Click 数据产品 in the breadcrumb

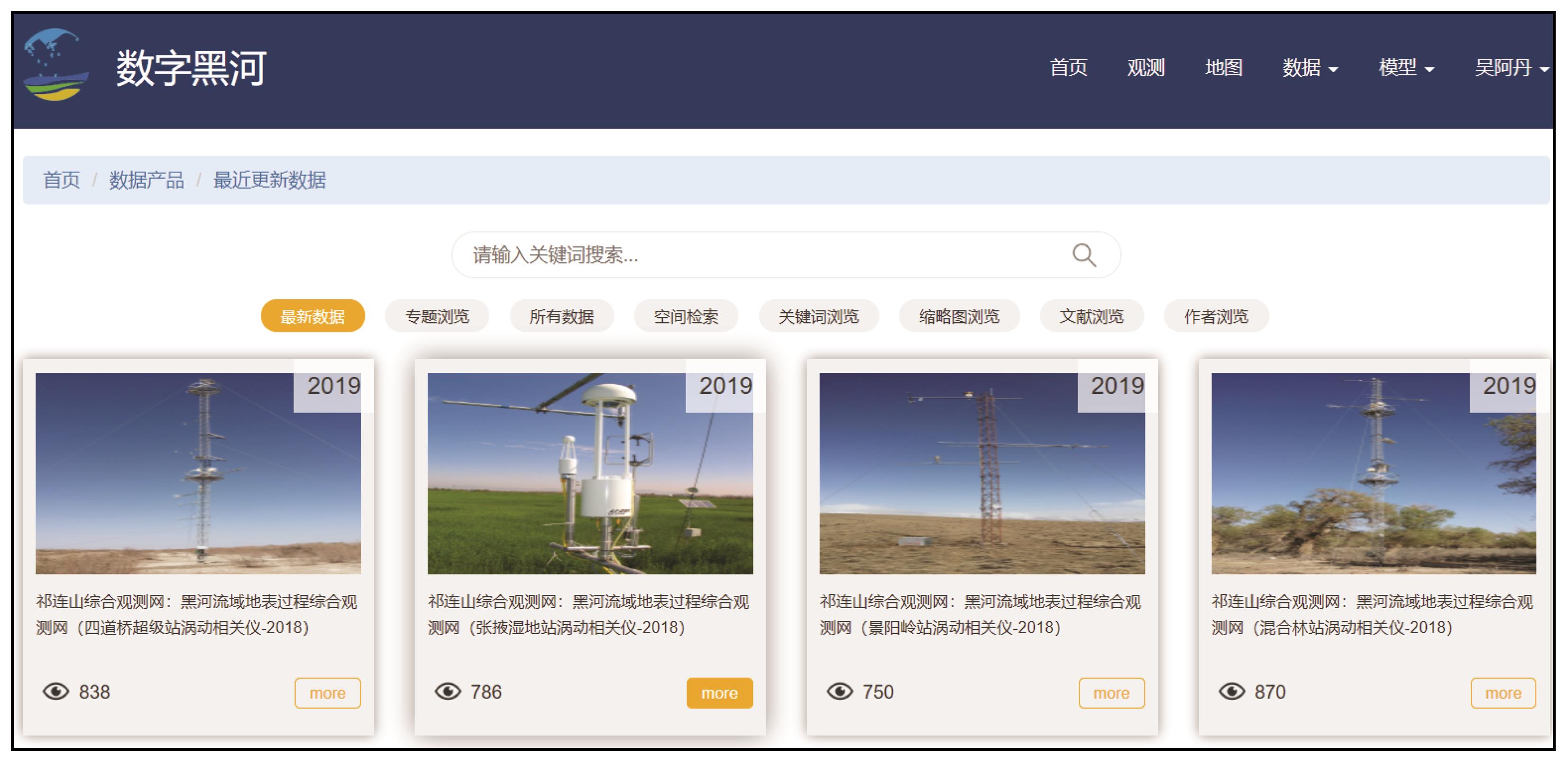tap(147, 180)
